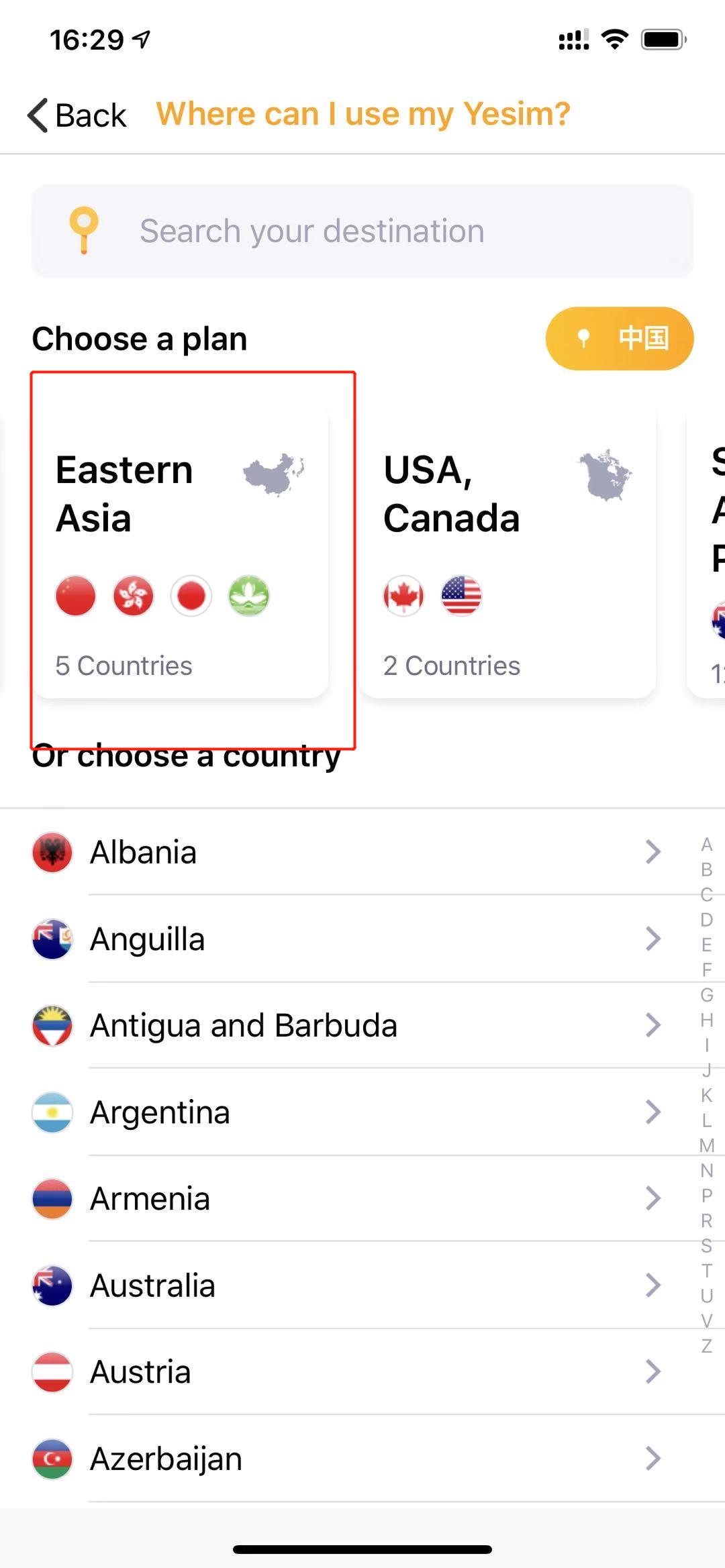
Task: Go back using the Back button
Action: [x=77, y=115]
